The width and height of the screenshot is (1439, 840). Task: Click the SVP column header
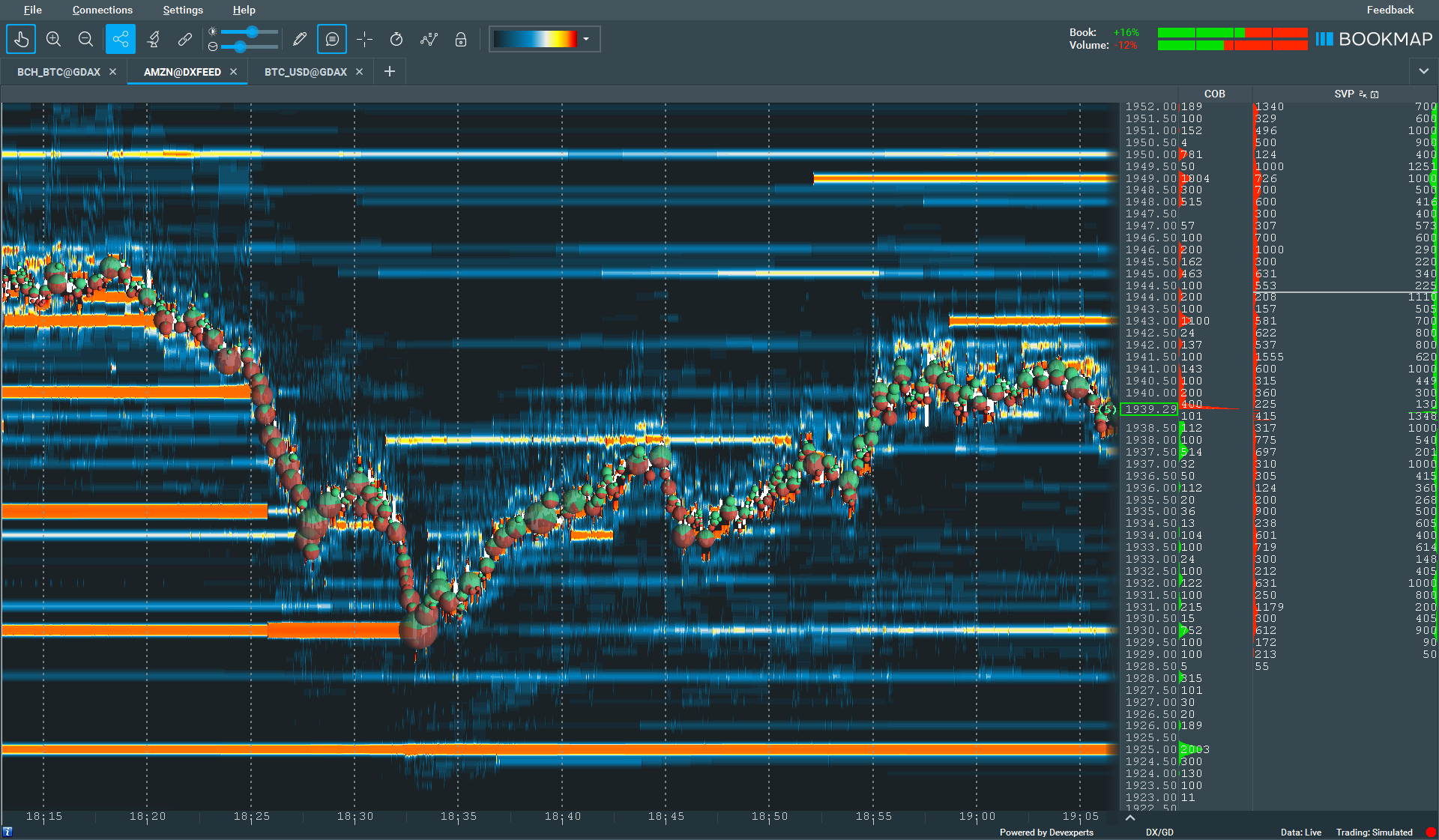coord(1343,94)
